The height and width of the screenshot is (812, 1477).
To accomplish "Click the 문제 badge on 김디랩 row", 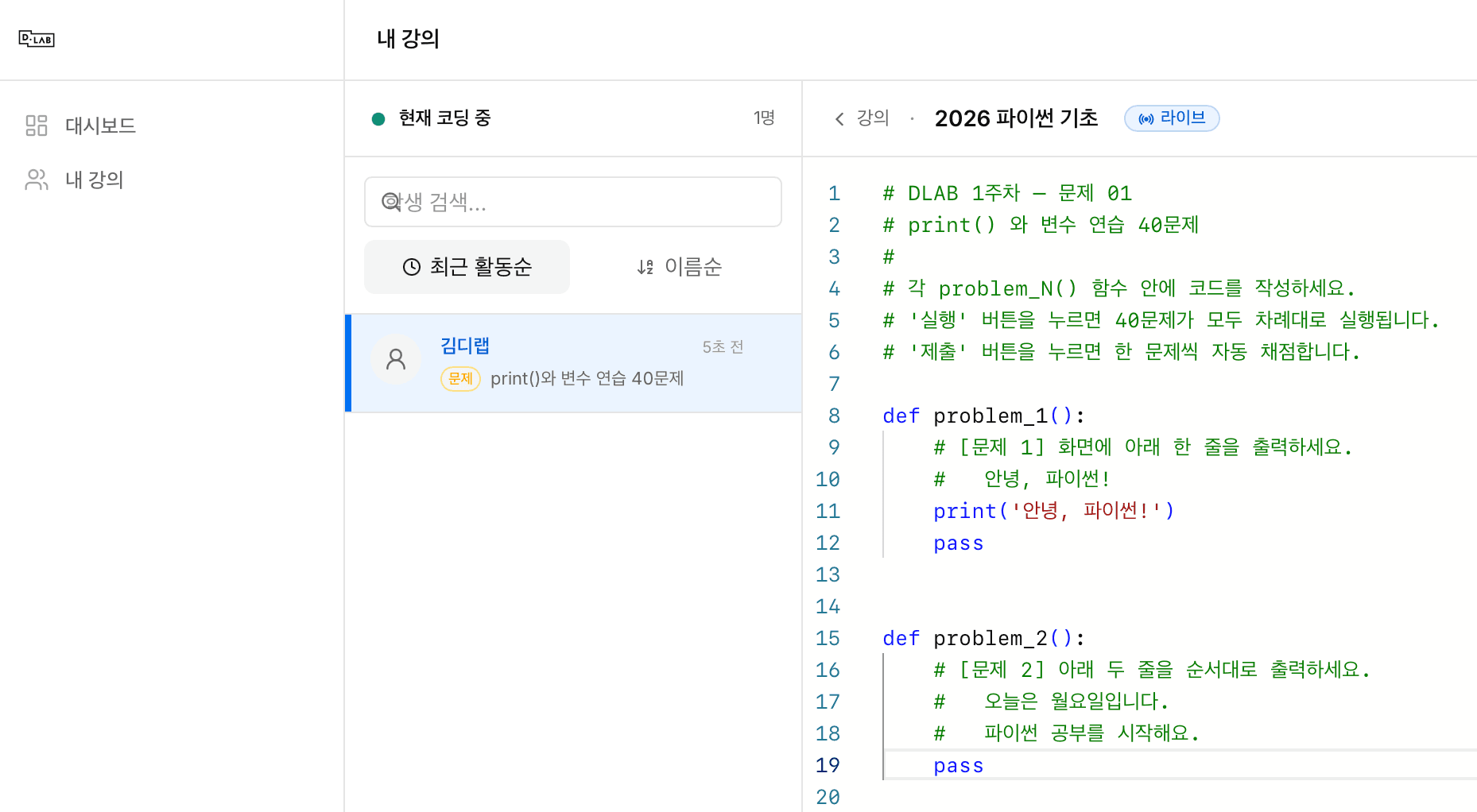I will [x=460, y=378].
